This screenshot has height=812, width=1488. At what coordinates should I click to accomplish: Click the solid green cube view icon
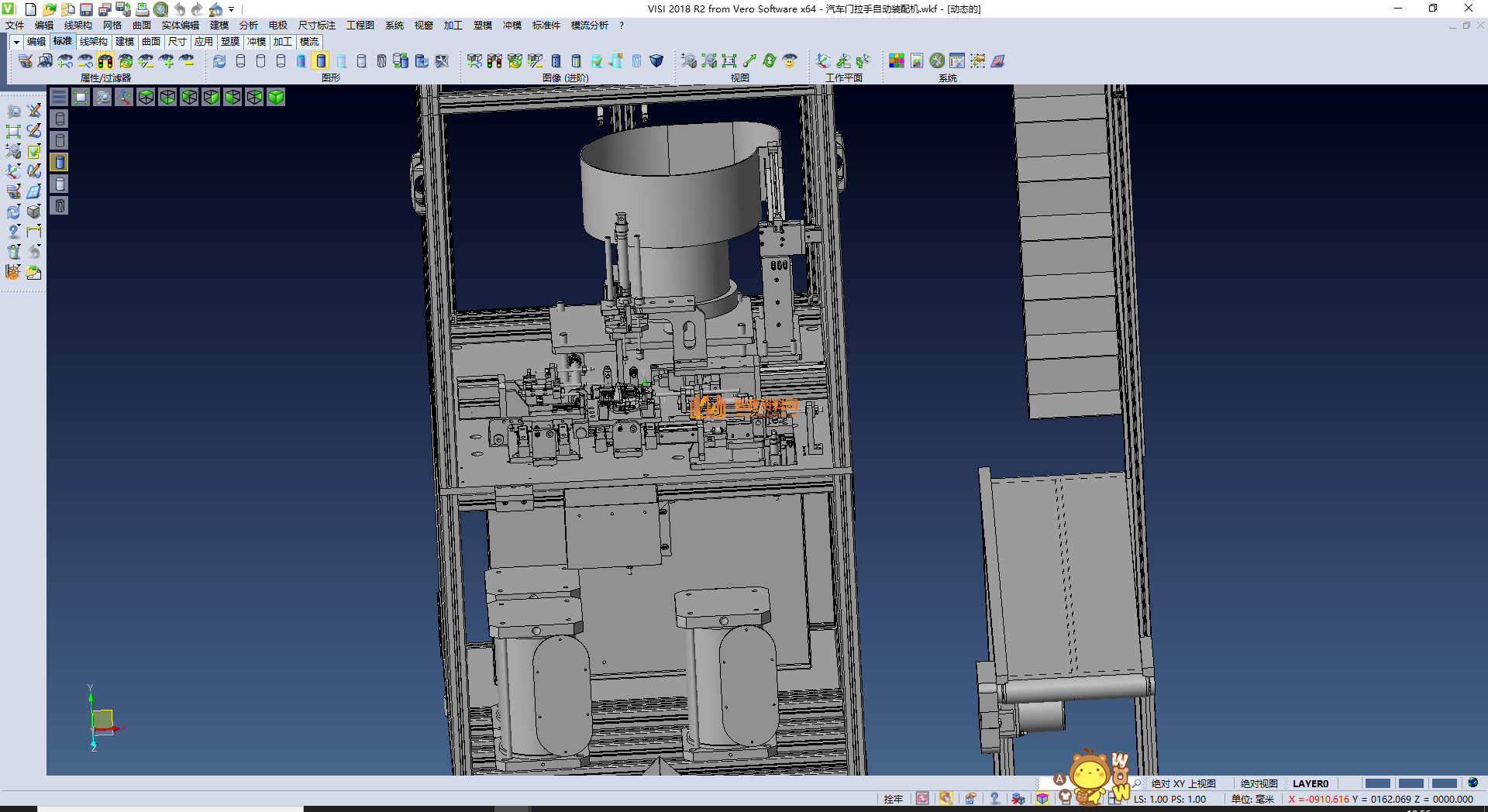[276, 97]
